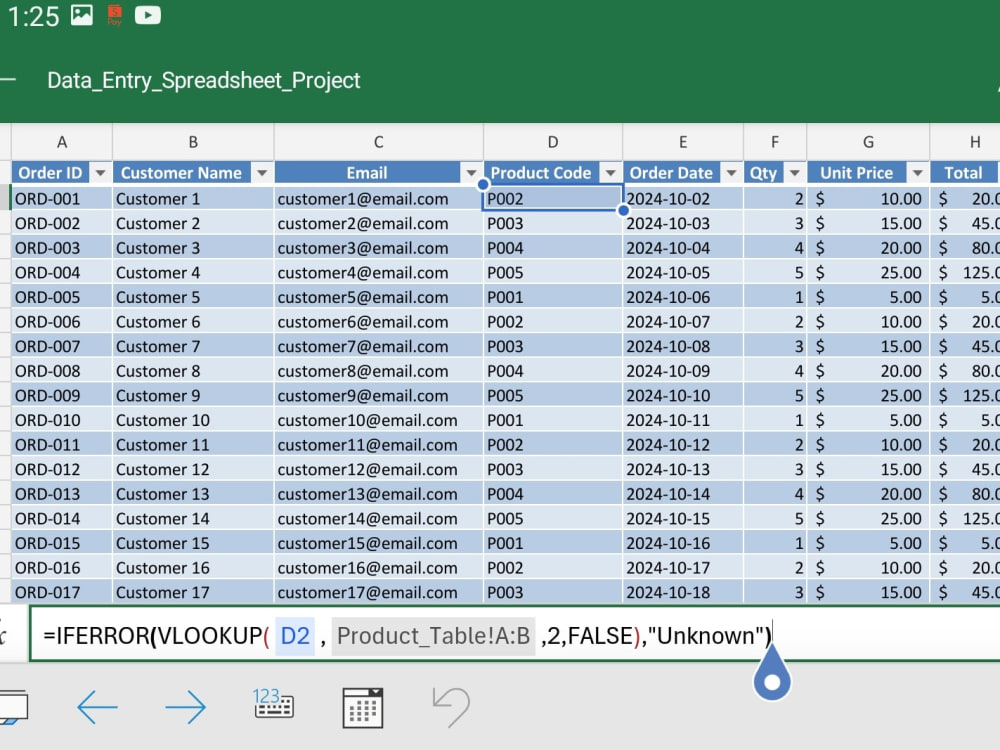Select cell ORD-017
Screen dimensions: 1000x750
(62, 592)
